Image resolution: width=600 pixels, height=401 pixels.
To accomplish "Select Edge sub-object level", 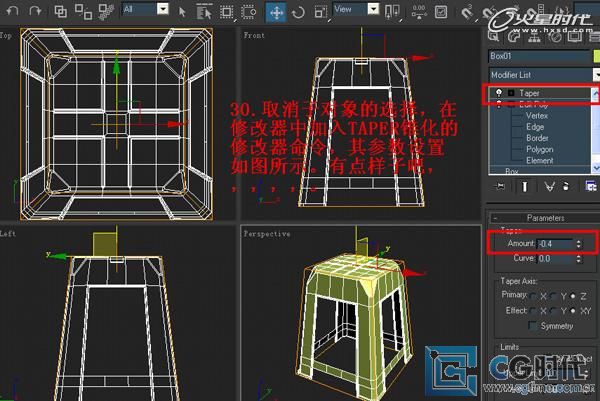I will (535, 127).
